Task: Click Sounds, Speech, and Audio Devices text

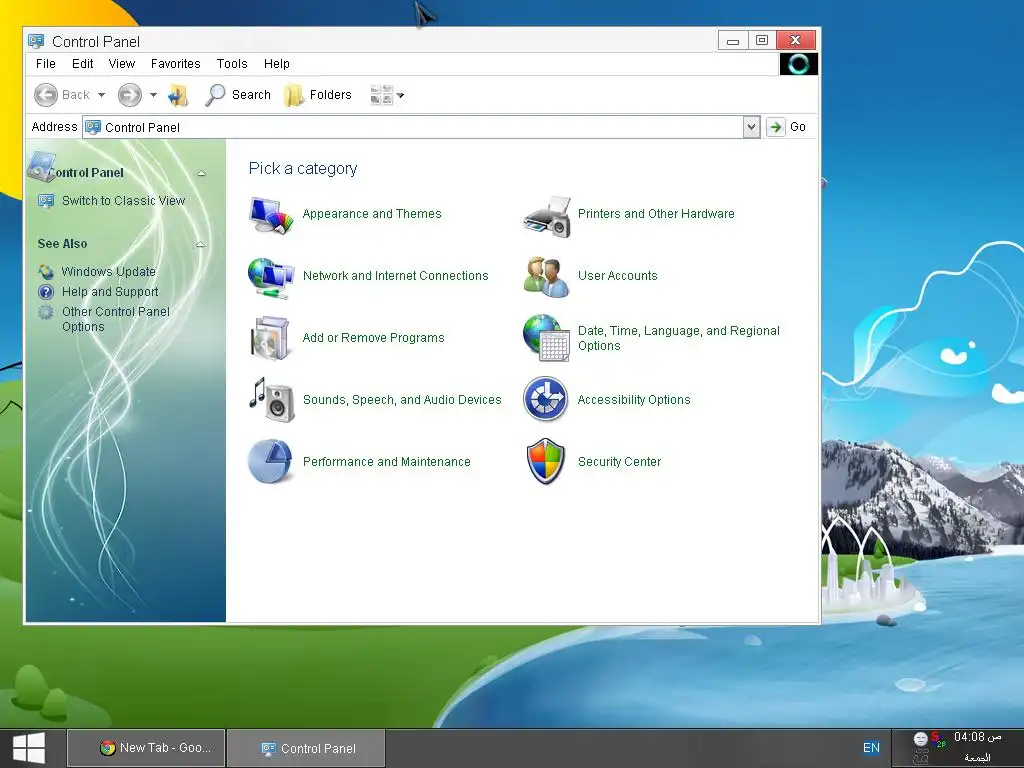Action: [402, 400]
